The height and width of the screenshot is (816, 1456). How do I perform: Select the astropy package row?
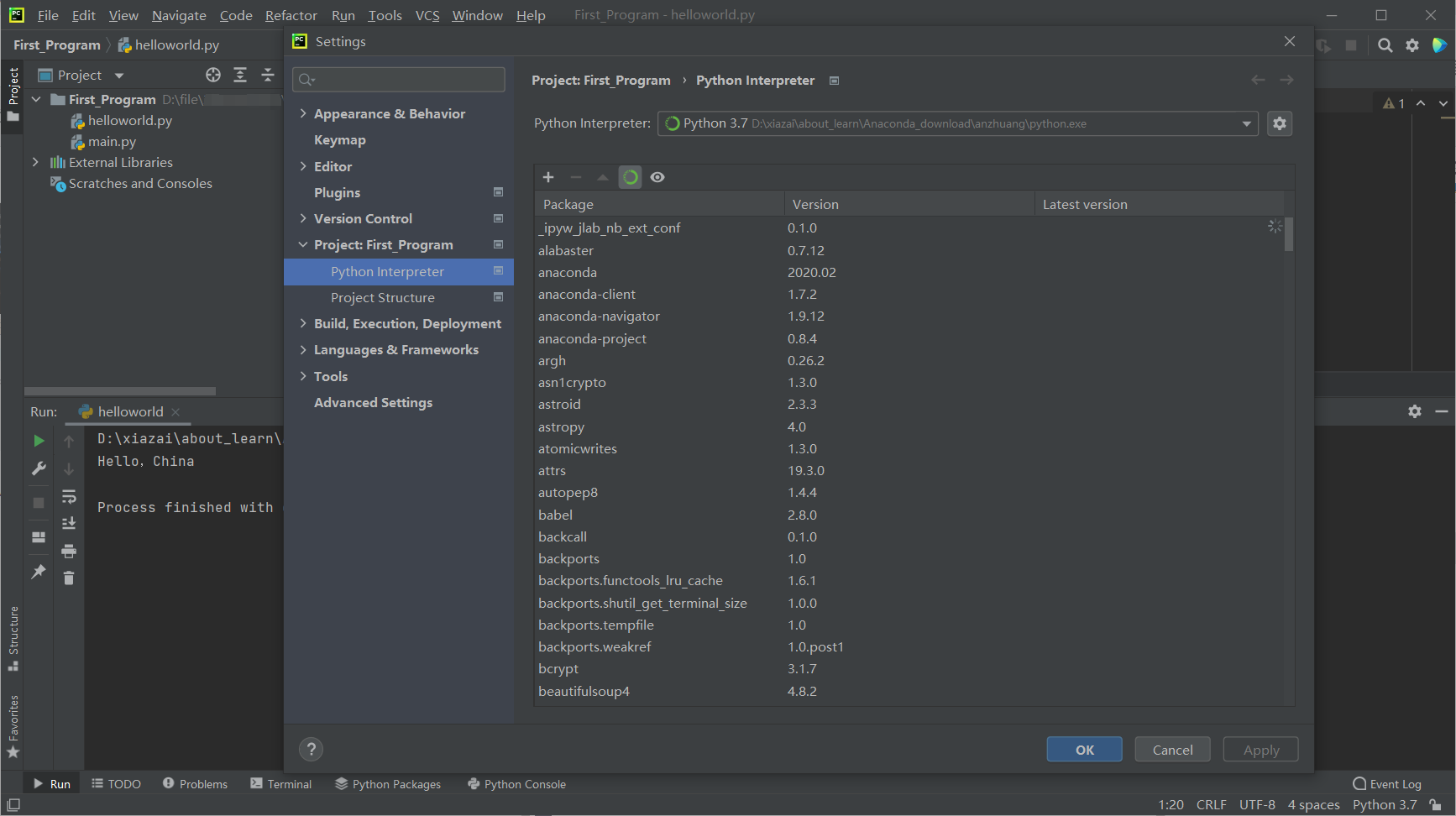pos(909,426)
